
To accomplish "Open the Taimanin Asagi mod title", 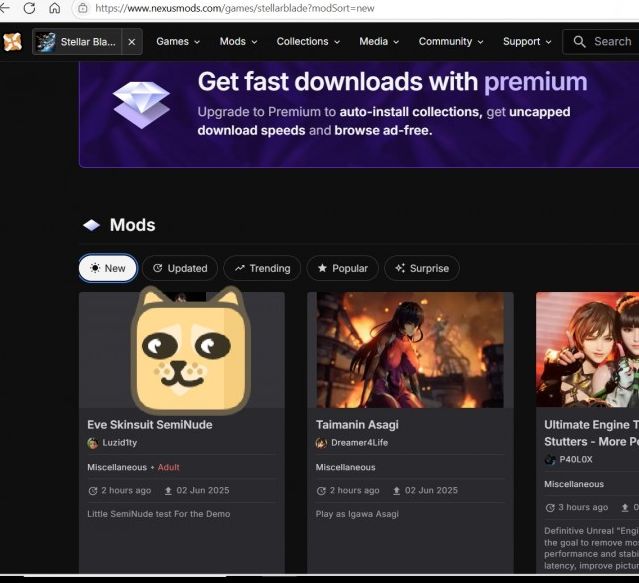I will click(x=357, y=425).
